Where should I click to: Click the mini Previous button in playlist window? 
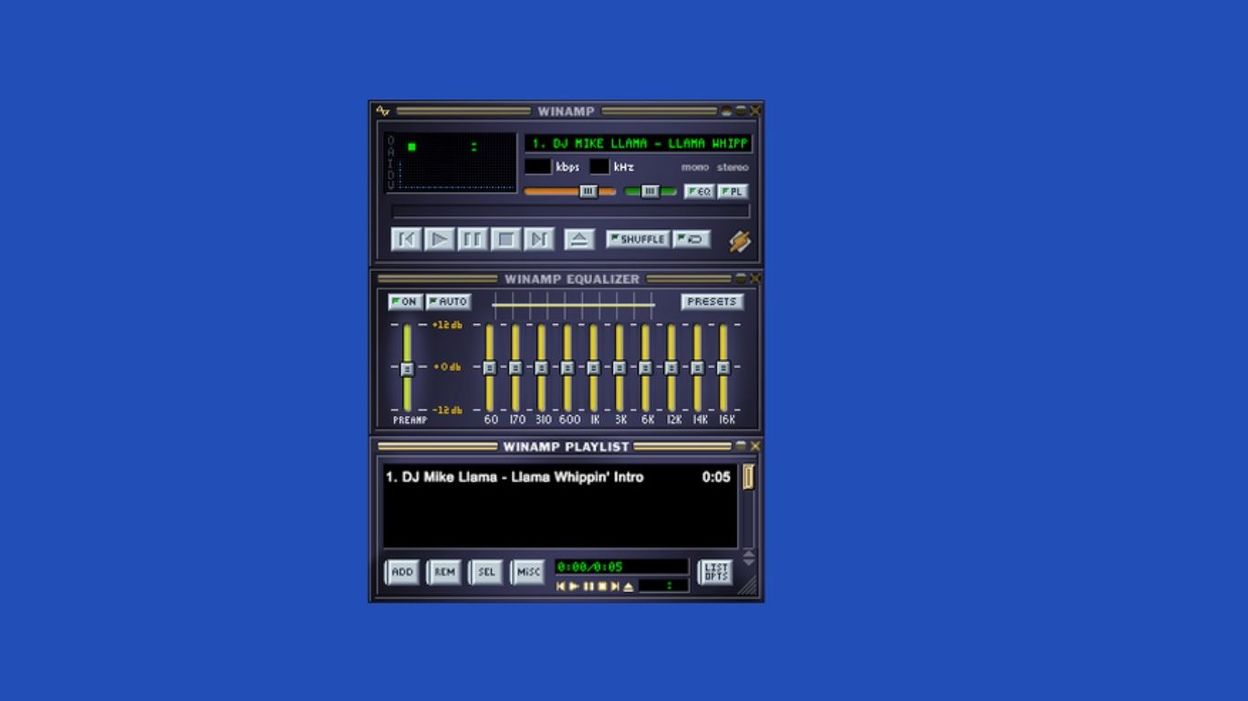click(561, 587)
